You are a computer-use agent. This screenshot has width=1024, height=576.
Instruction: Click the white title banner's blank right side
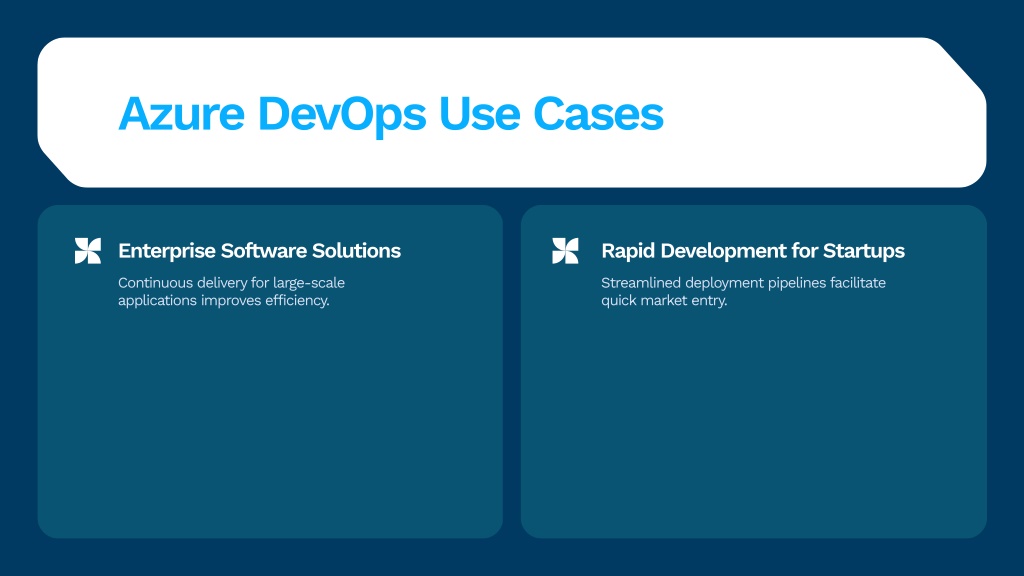coord(830,114)
